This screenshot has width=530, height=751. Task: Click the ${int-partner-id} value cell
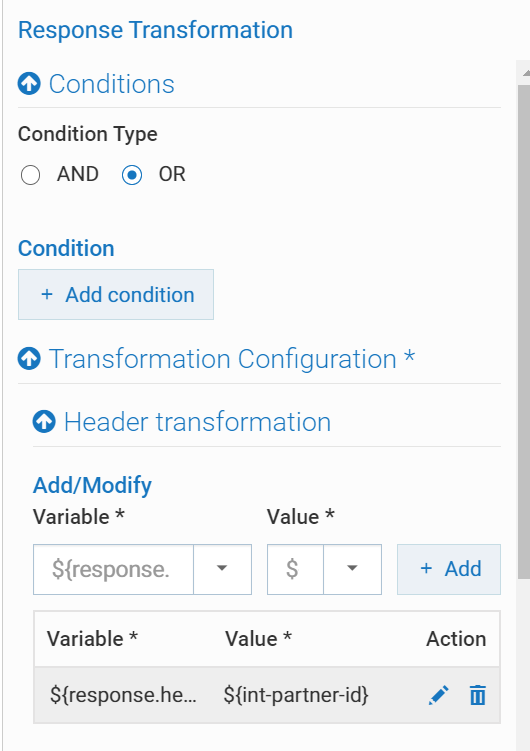pyautogui.click(x=296, y=695)
